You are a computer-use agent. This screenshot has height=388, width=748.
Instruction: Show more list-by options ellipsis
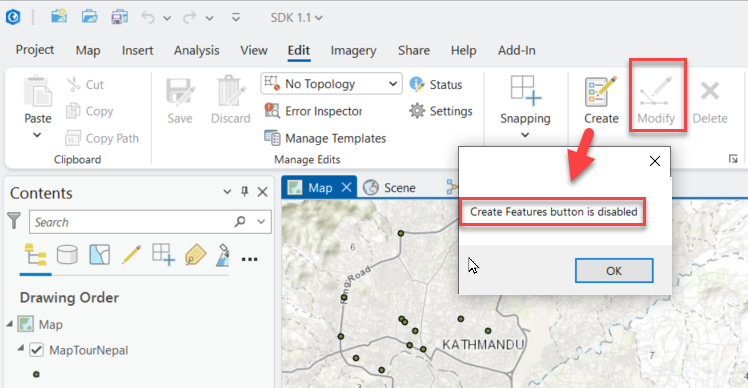point(249,259)
